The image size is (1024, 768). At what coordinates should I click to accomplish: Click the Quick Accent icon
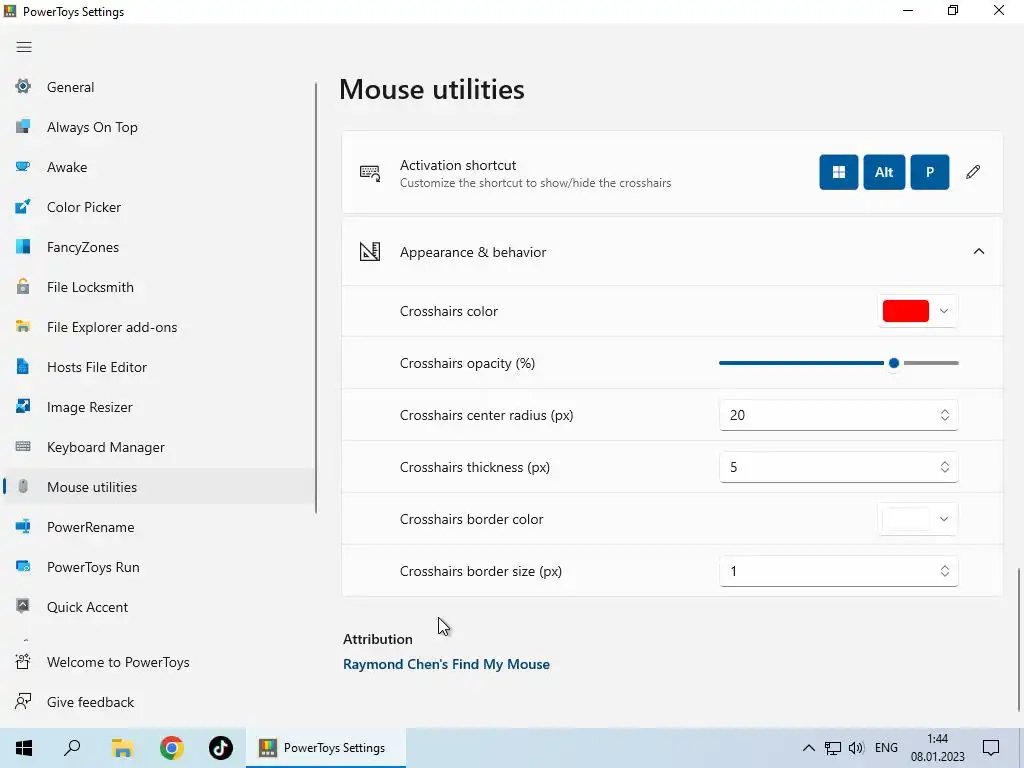(x=23, y=606)
